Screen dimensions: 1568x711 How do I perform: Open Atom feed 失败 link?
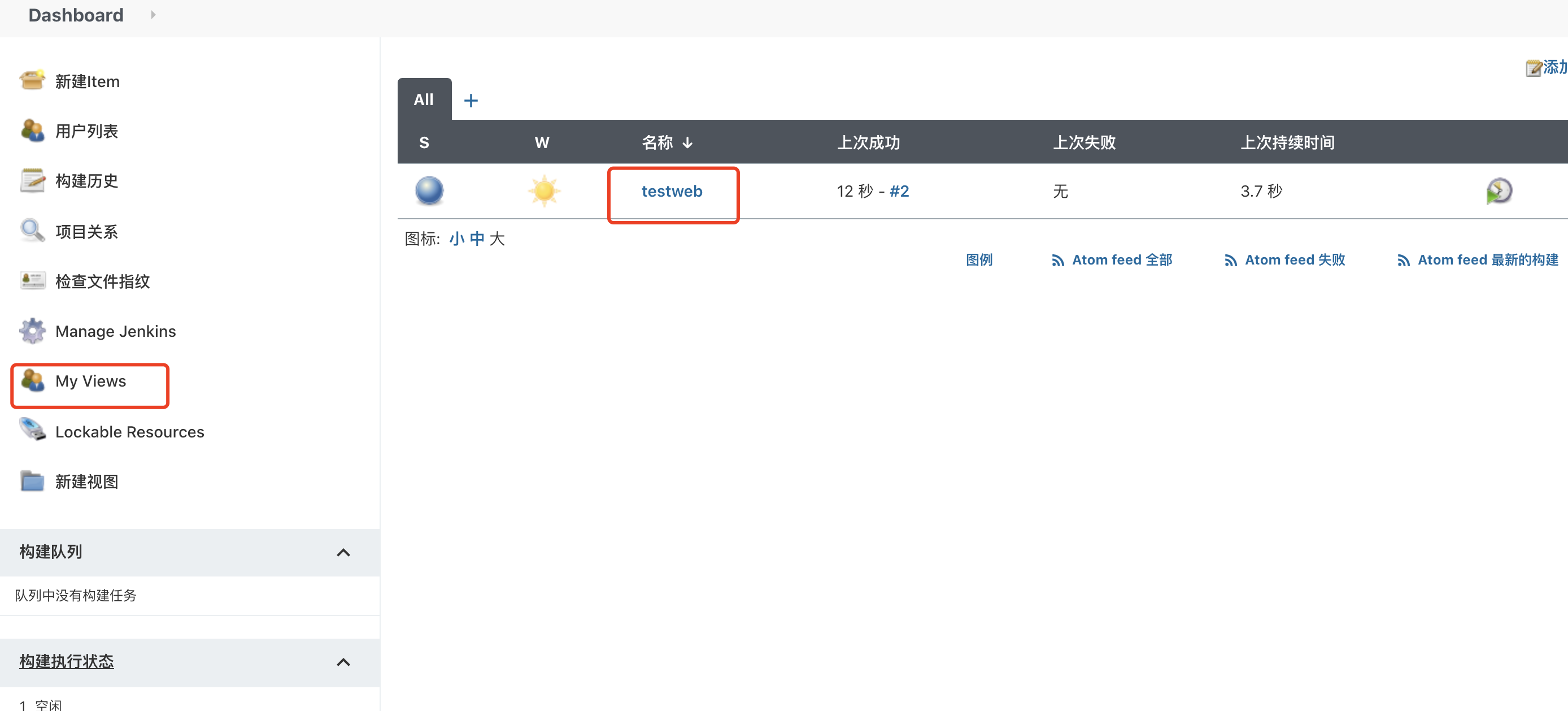click(1294, 259)
